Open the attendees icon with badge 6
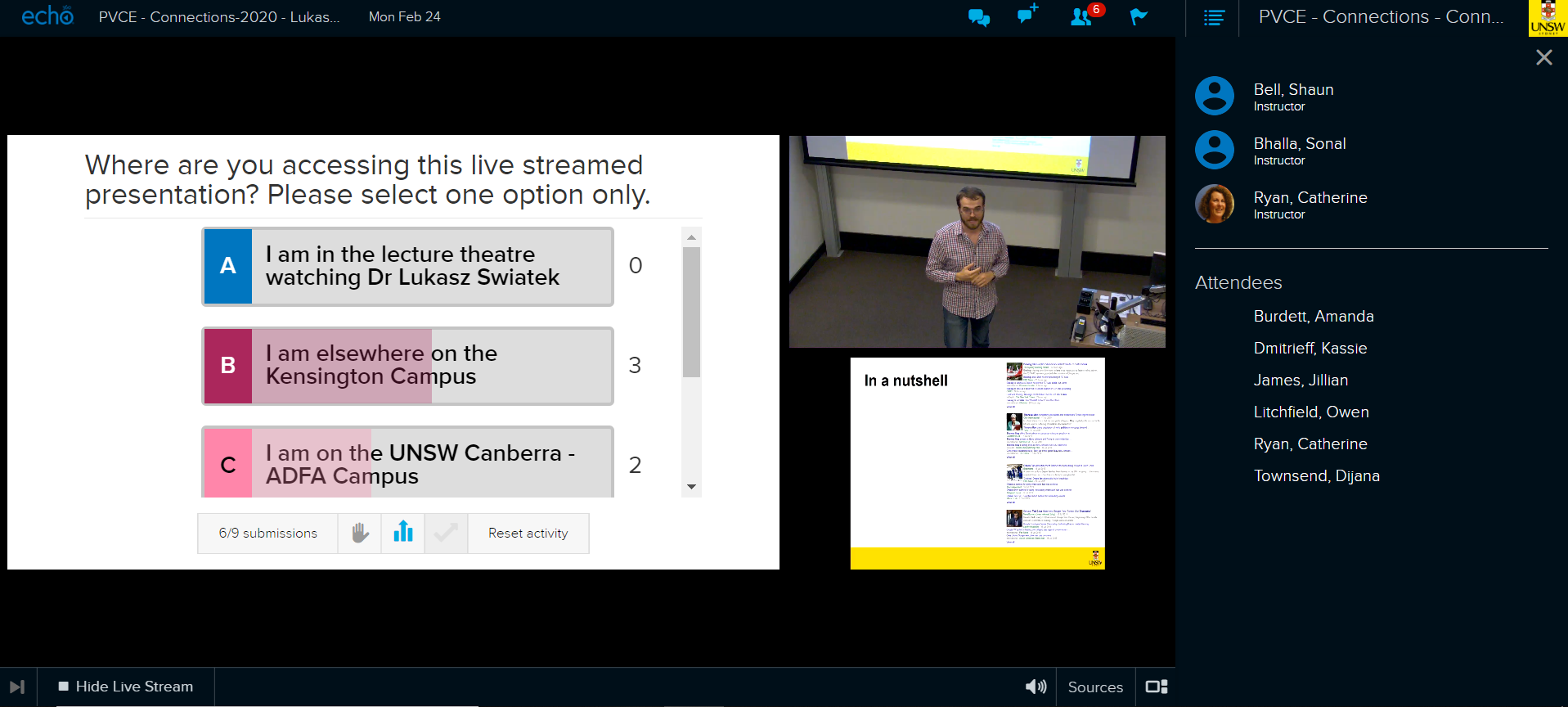The width and height of the screenshot is (1568, 707). pyautogui.click(x=1086, y=15)
